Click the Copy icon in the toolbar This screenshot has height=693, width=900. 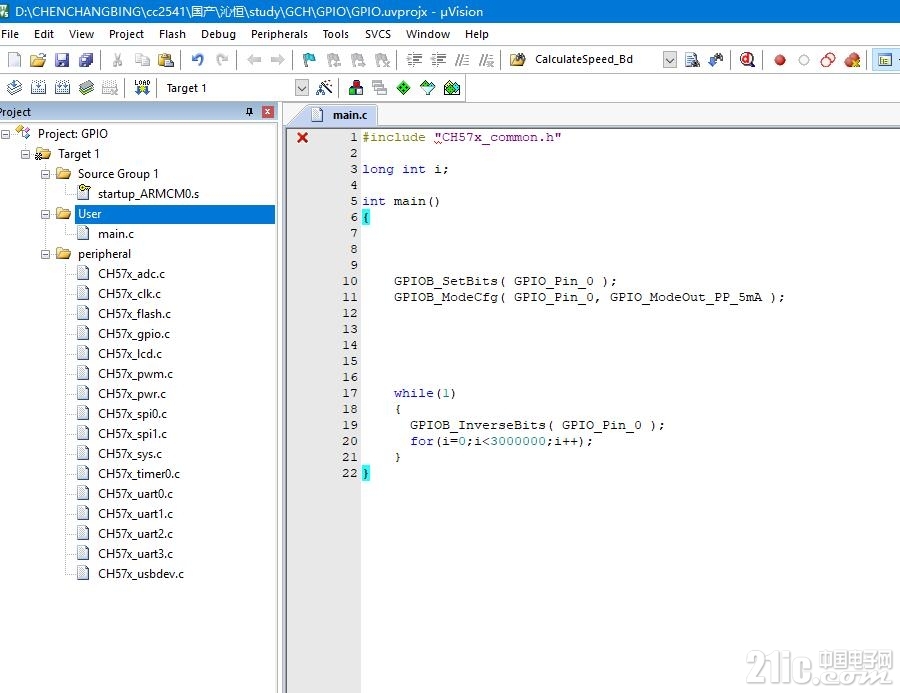pyautogui.click(x=142, y=60)
